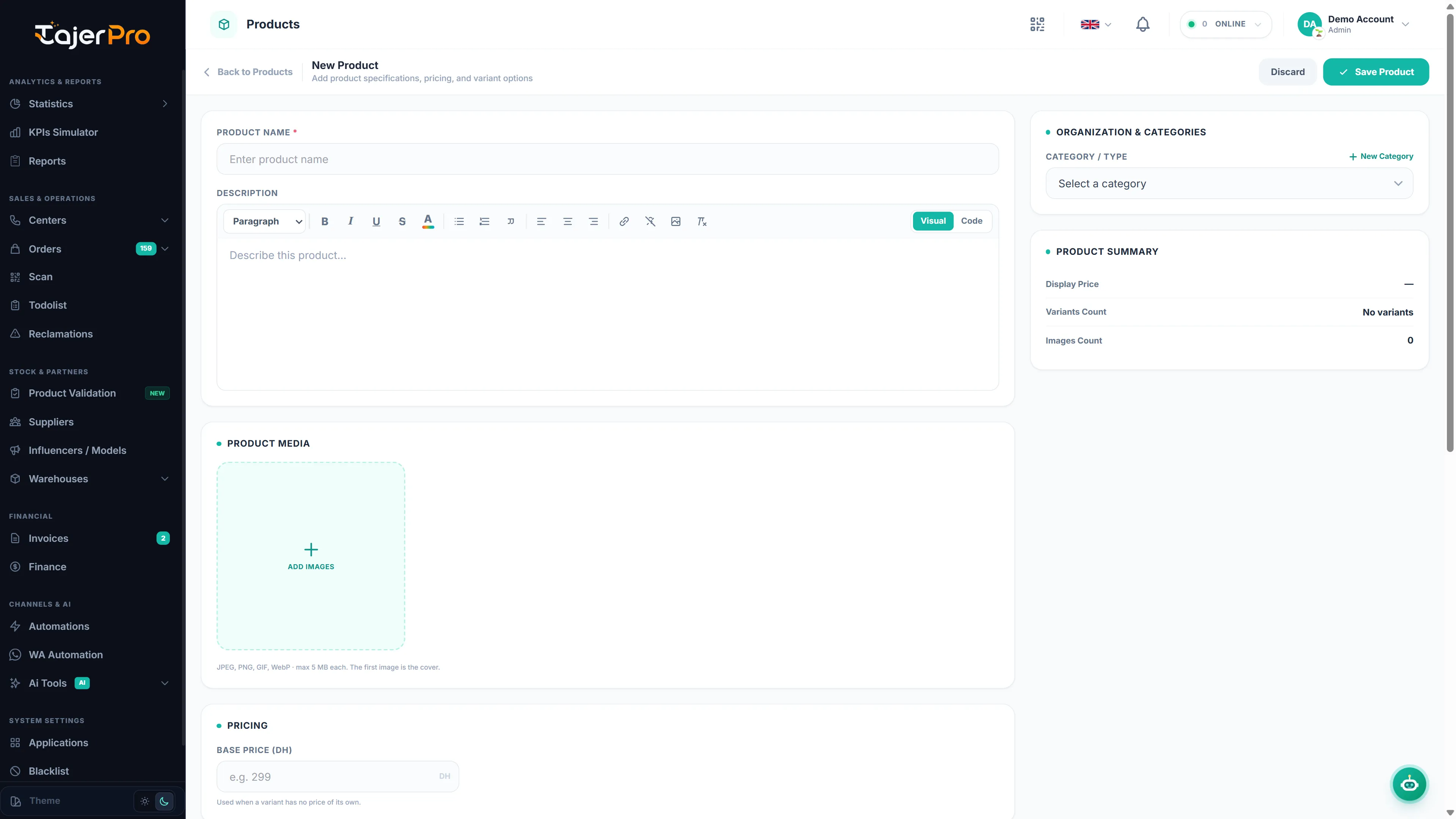Discard the new product
1456x819 pixels.
coord(1288,72)
